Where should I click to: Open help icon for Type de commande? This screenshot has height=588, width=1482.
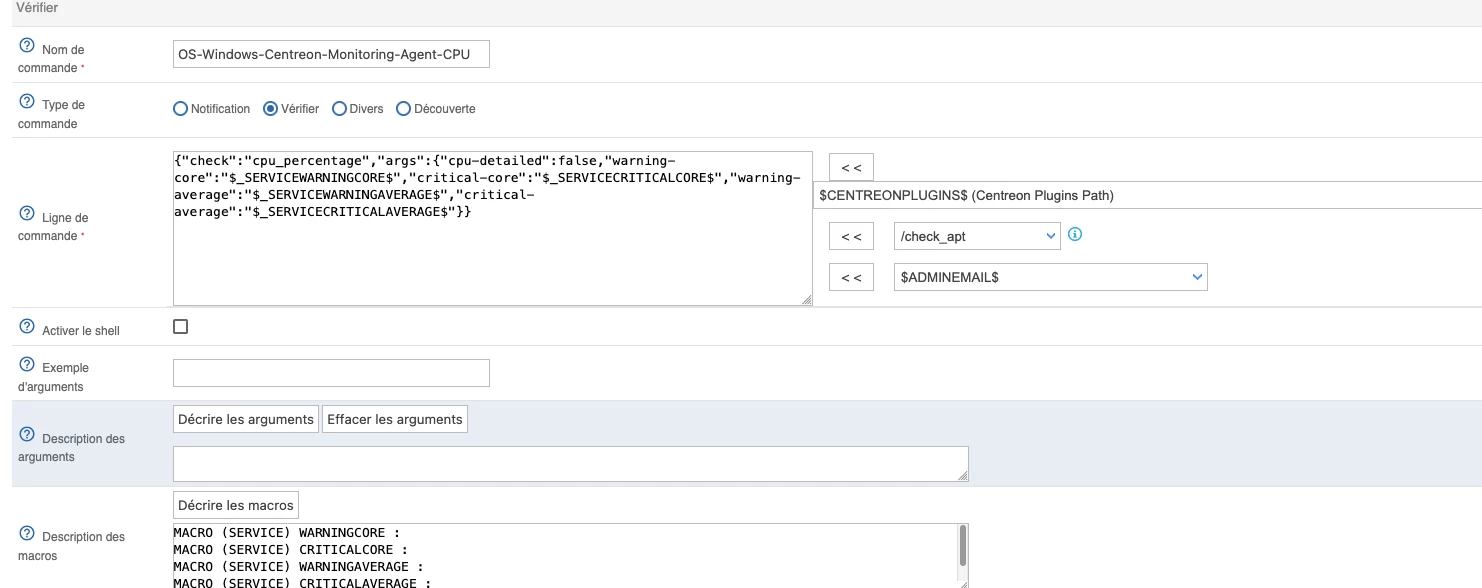(x=26, y=103)
